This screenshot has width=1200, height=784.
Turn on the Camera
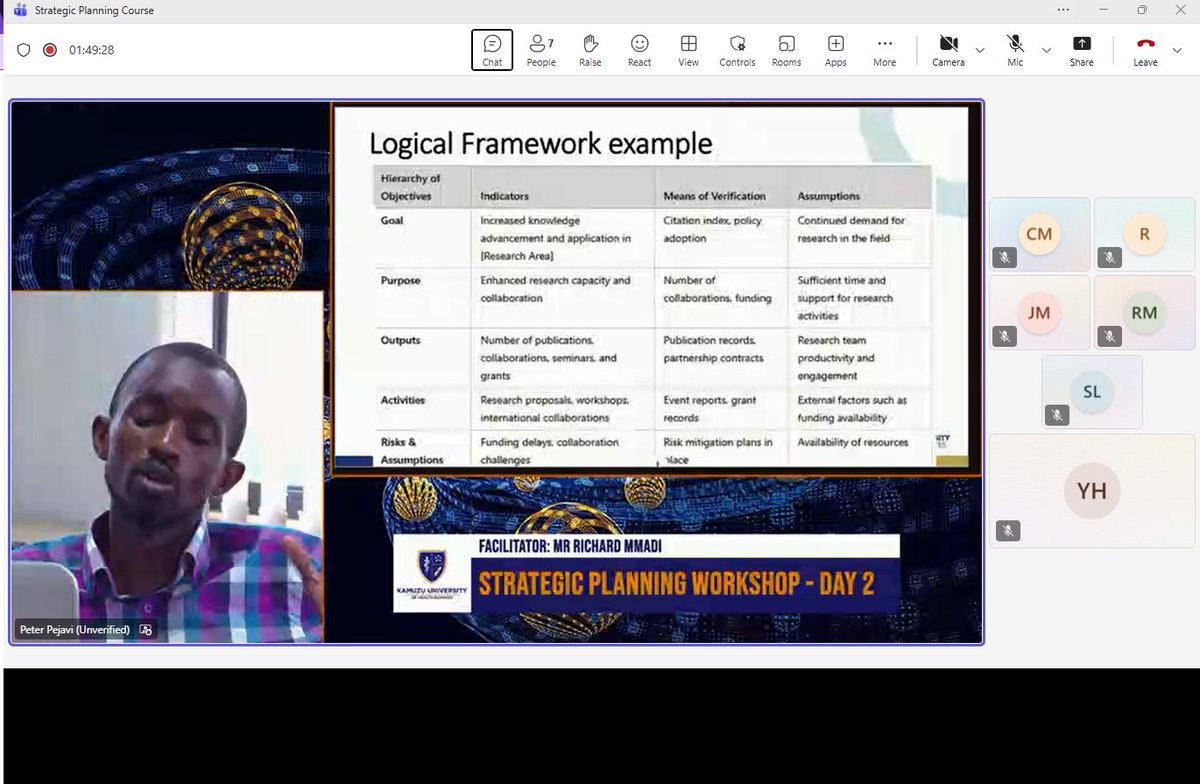point(948,50)
